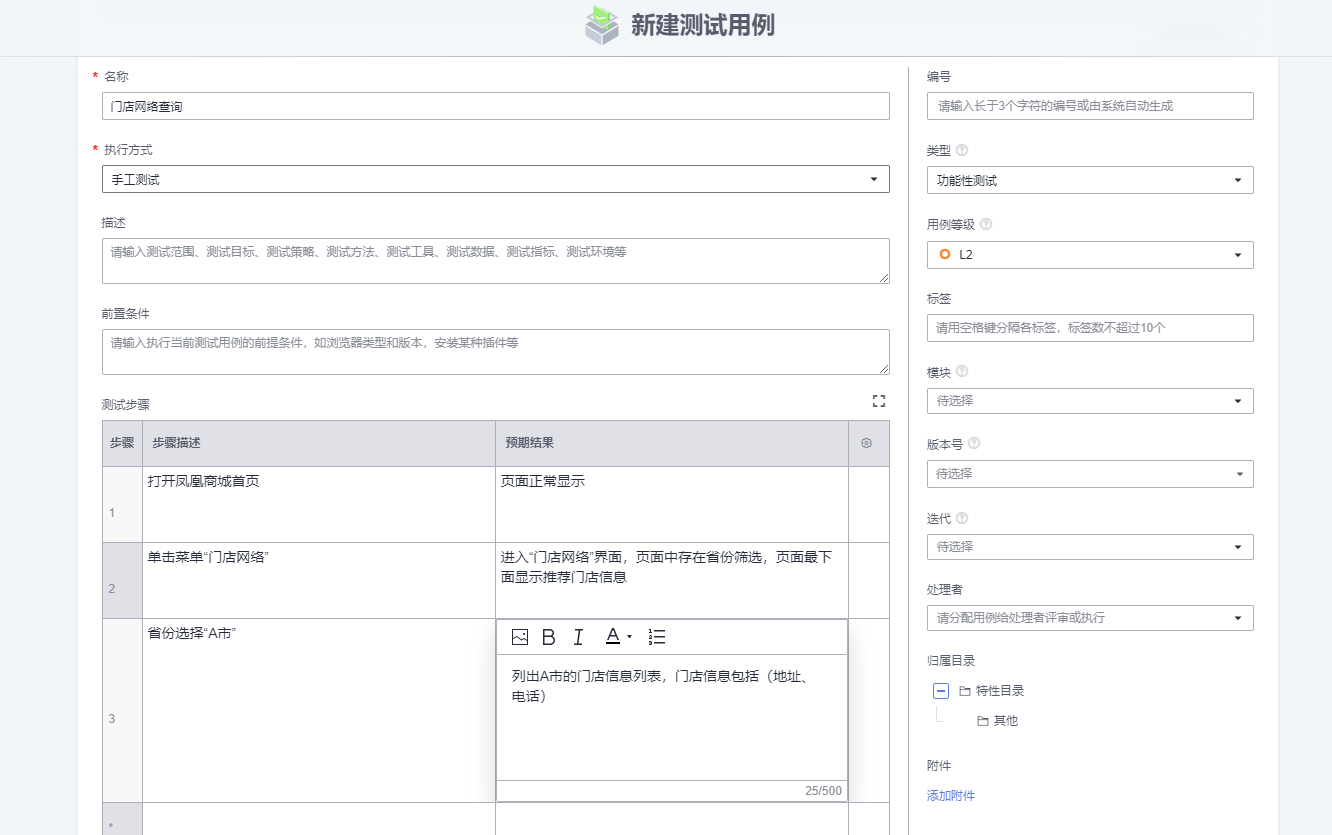Click the 步骤描述 column header
The width and height of the screenshot is (1332, 835).
[319, 443]
